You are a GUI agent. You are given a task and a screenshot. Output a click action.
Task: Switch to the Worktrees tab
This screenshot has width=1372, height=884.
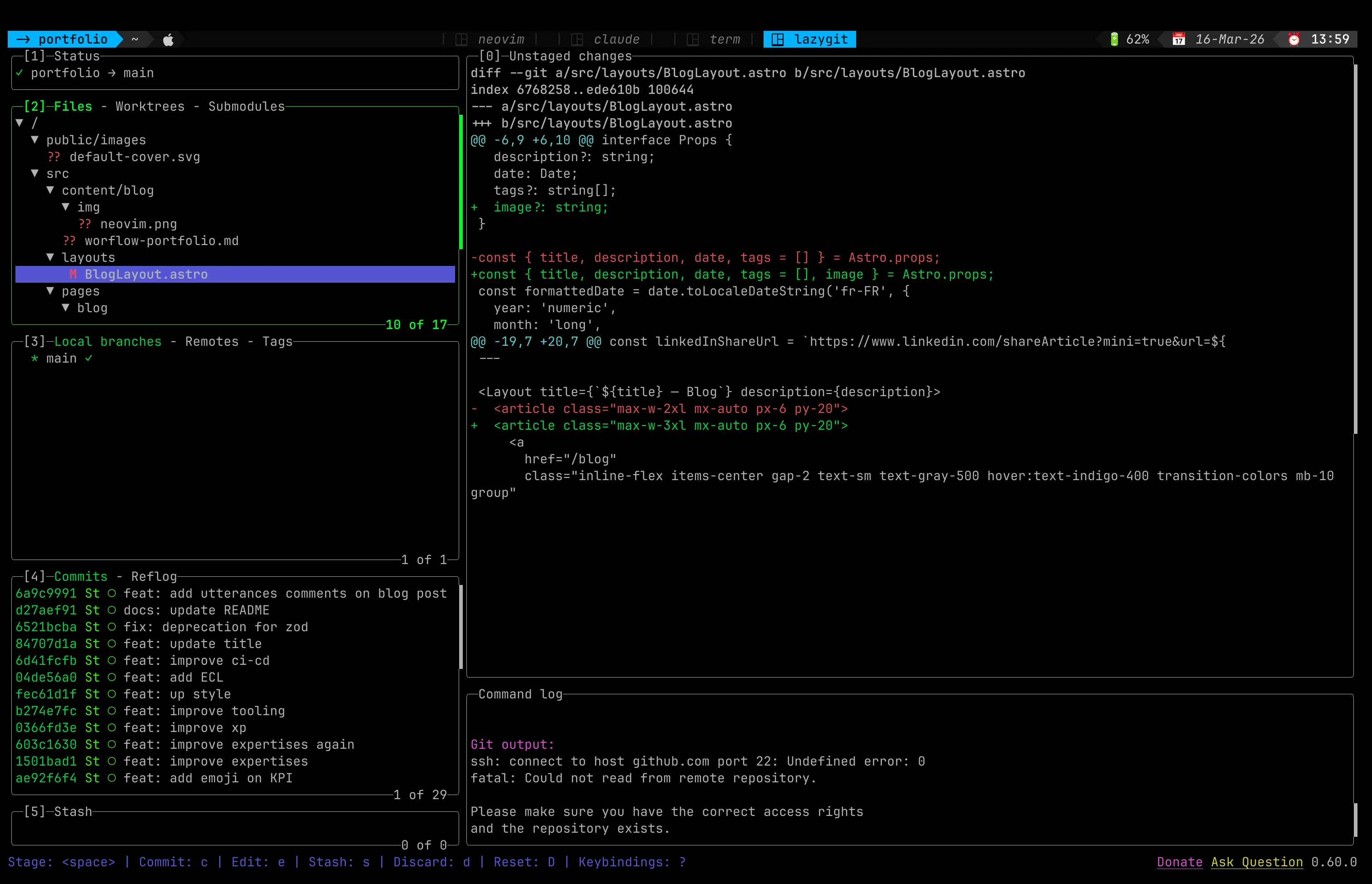click(149, 106)
